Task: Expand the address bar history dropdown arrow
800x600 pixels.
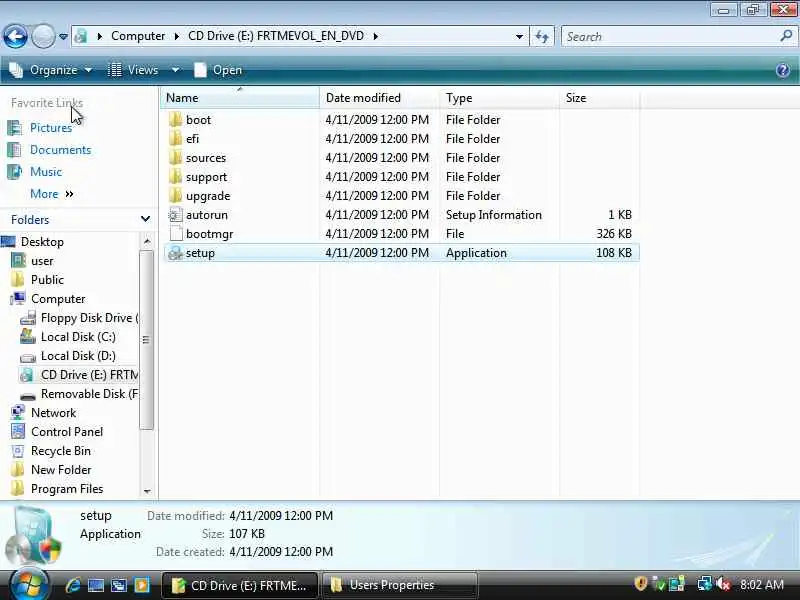Action: tap(519, 37)
